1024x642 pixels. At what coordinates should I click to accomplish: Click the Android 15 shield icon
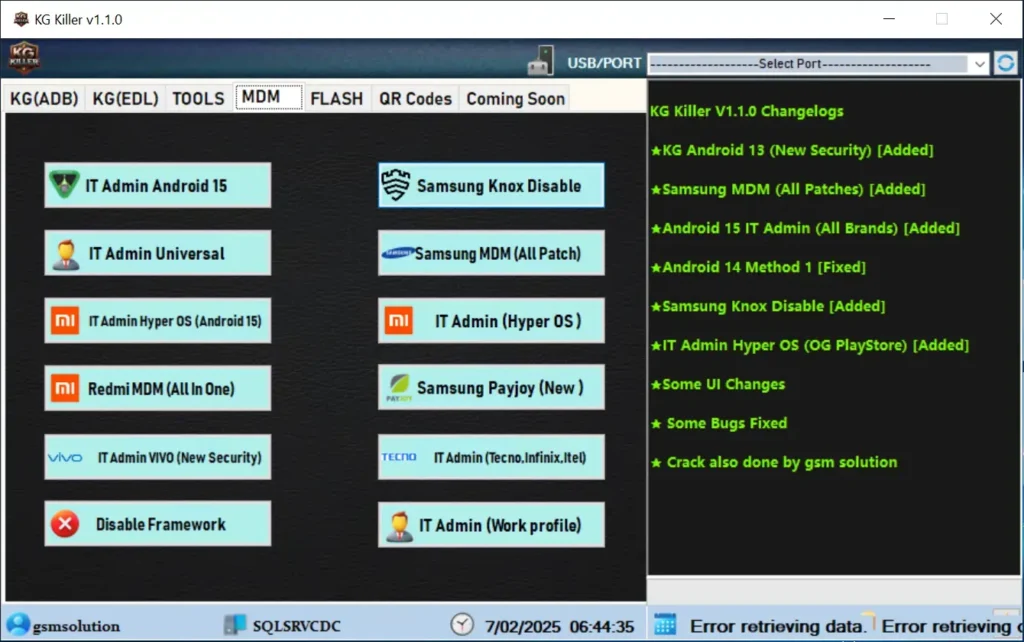click(64, 185)
